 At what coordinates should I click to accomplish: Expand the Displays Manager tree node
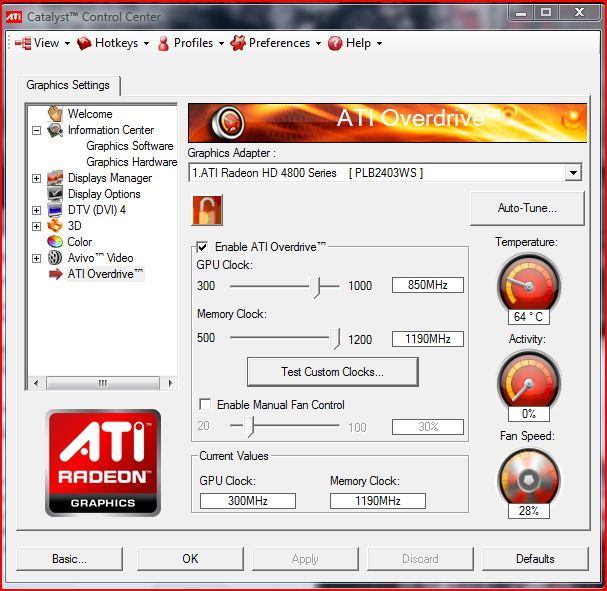pyautogui.click(x=36, y=178)
